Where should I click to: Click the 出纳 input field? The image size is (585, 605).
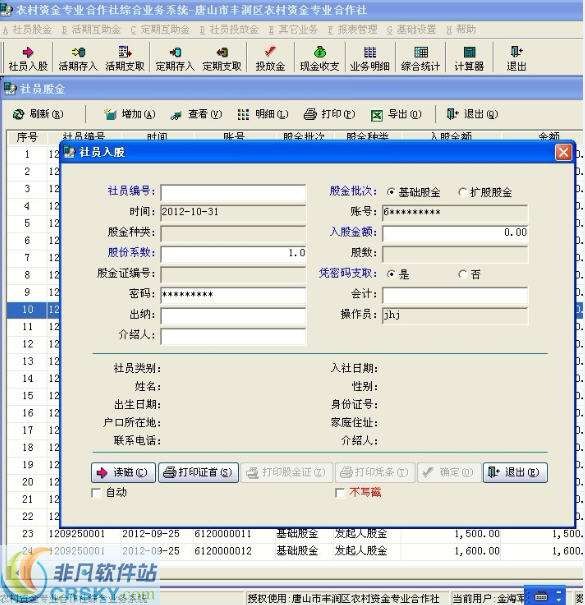click(x=233, y=316)
